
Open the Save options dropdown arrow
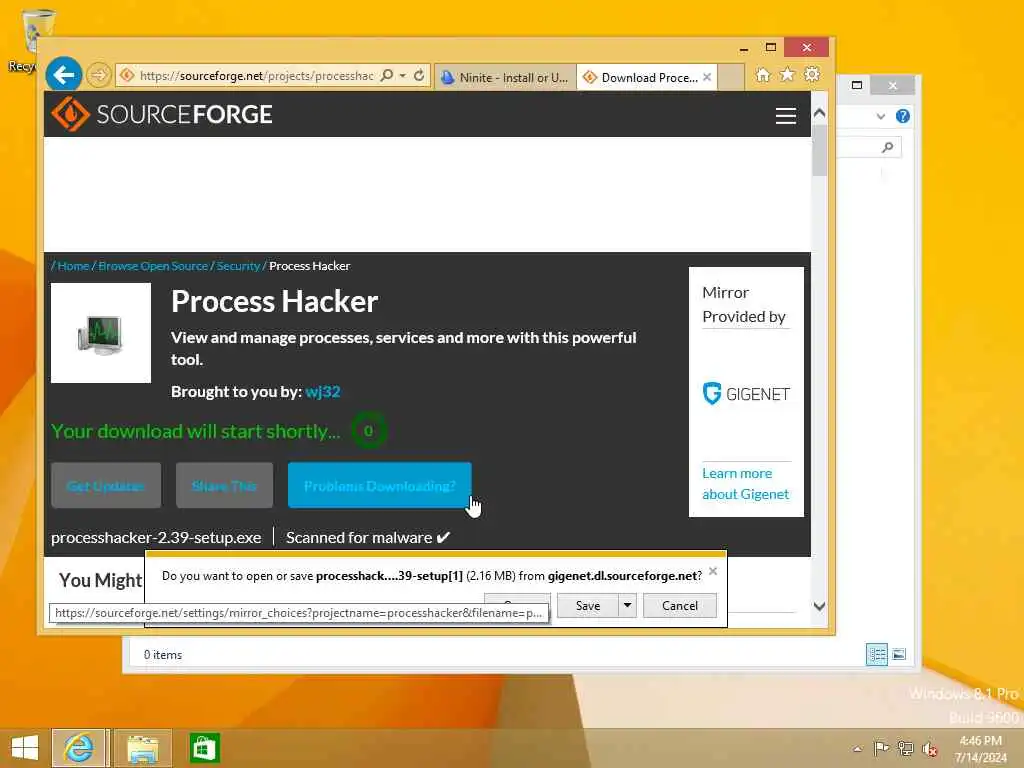click(627, 605)
